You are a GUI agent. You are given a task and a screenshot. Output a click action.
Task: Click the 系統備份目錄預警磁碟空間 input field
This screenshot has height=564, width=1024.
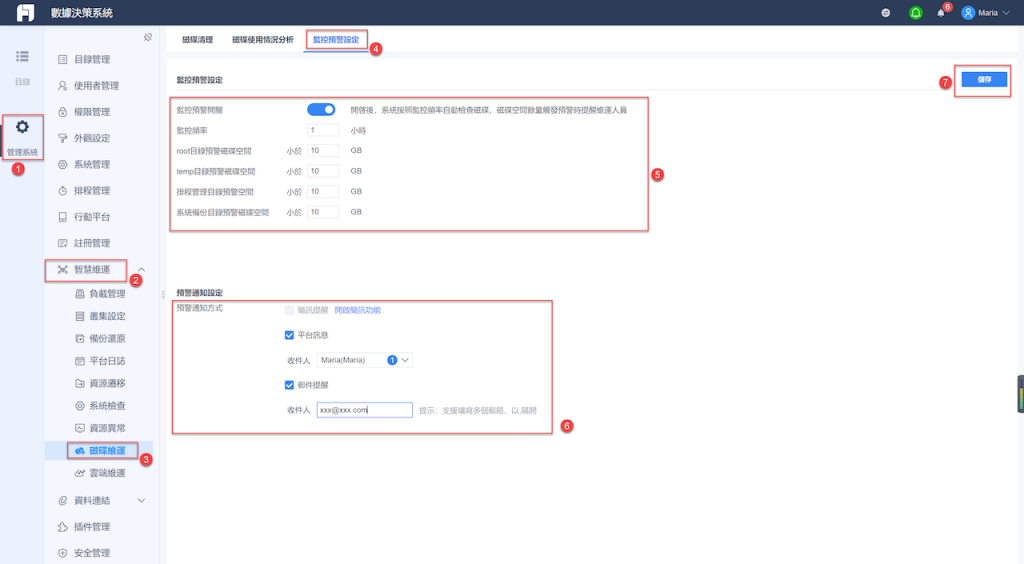323,212
